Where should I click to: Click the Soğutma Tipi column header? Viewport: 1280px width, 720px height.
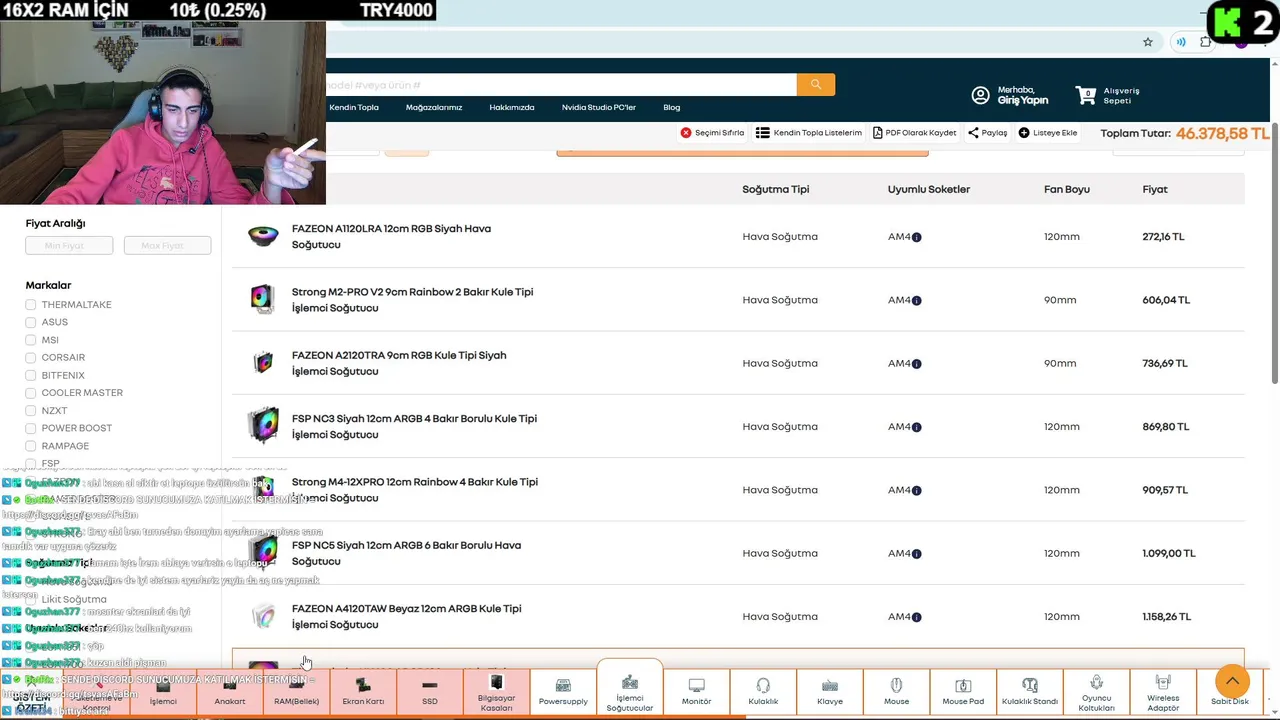[x=776, y=189]
